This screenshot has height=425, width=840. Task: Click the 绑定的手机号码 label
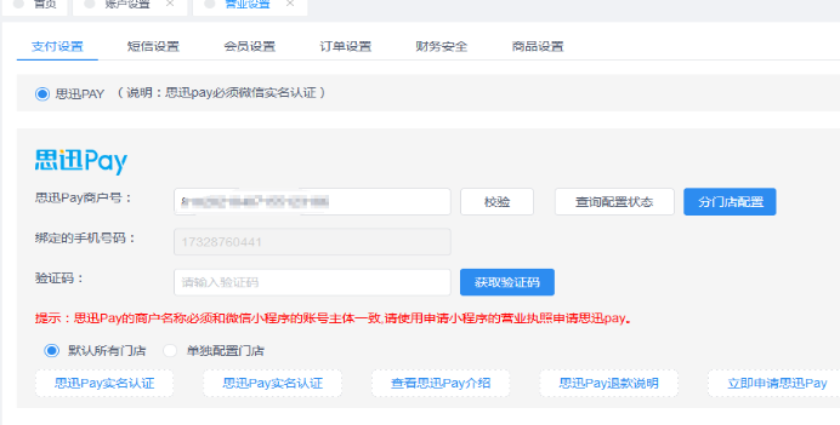(86, 238)
